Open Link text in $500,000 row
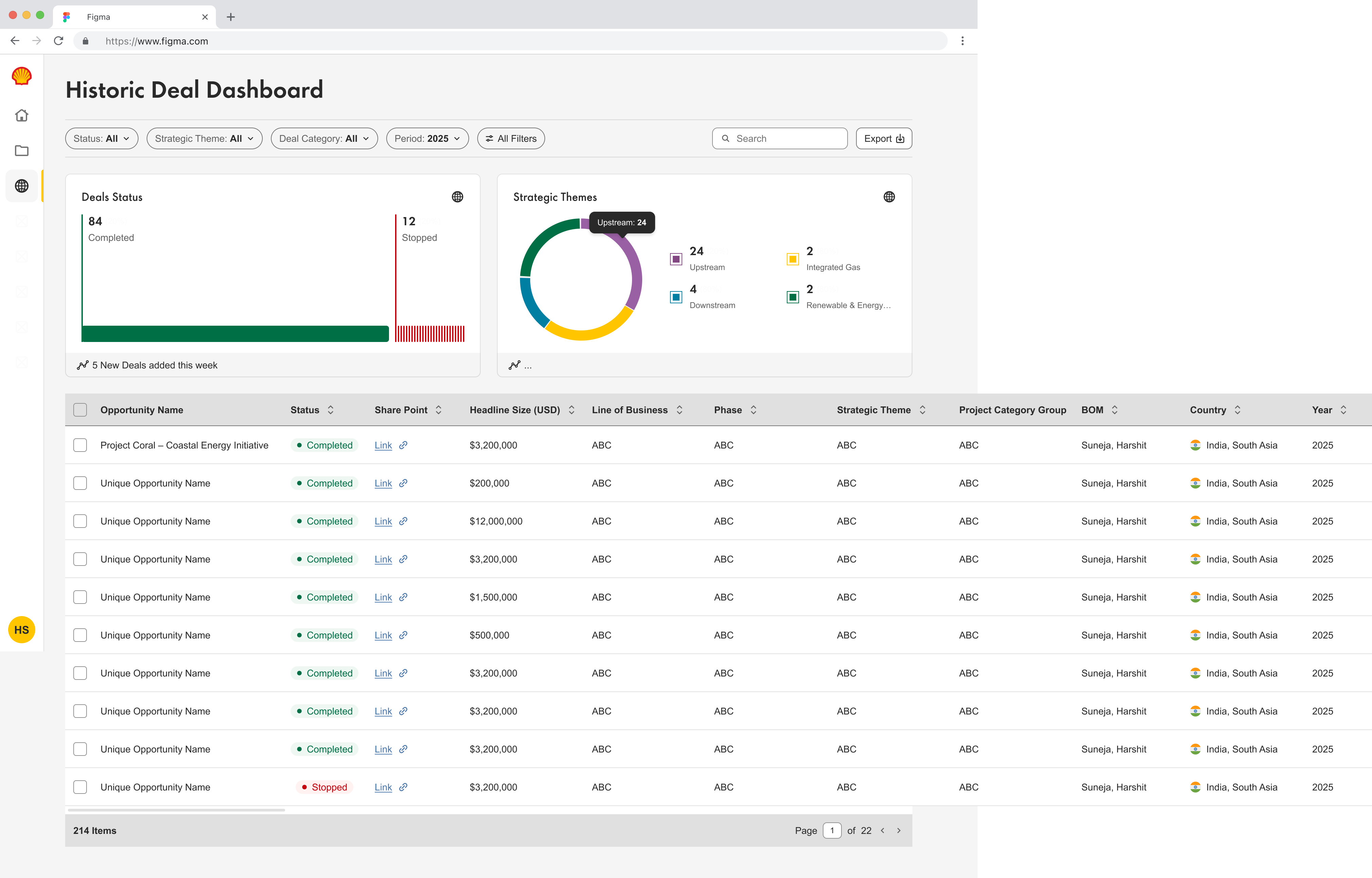The image size is (1372, 878). tap(383, 635)
